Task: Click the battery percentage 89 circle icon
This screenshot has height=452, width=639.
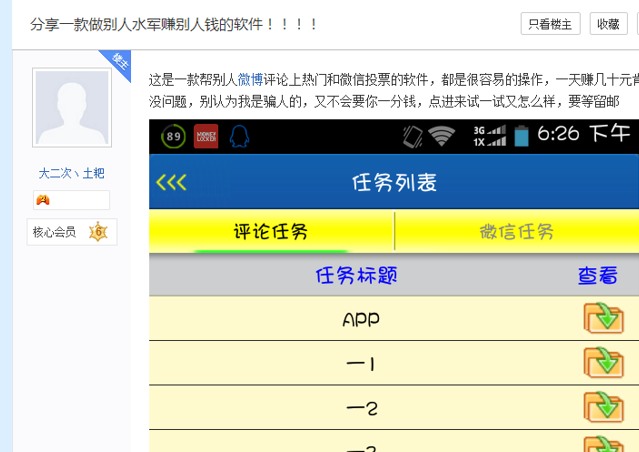Action: (x=173, y=136)
